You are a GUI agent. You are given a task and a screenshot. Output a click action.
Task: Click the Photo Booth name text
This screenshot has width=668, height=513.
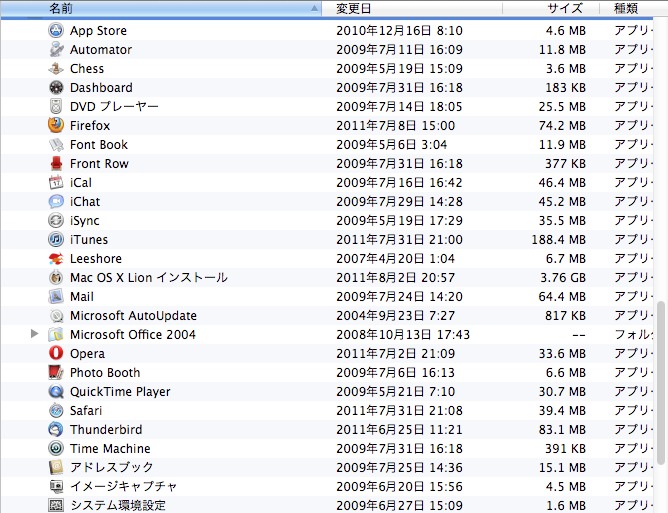105,373
